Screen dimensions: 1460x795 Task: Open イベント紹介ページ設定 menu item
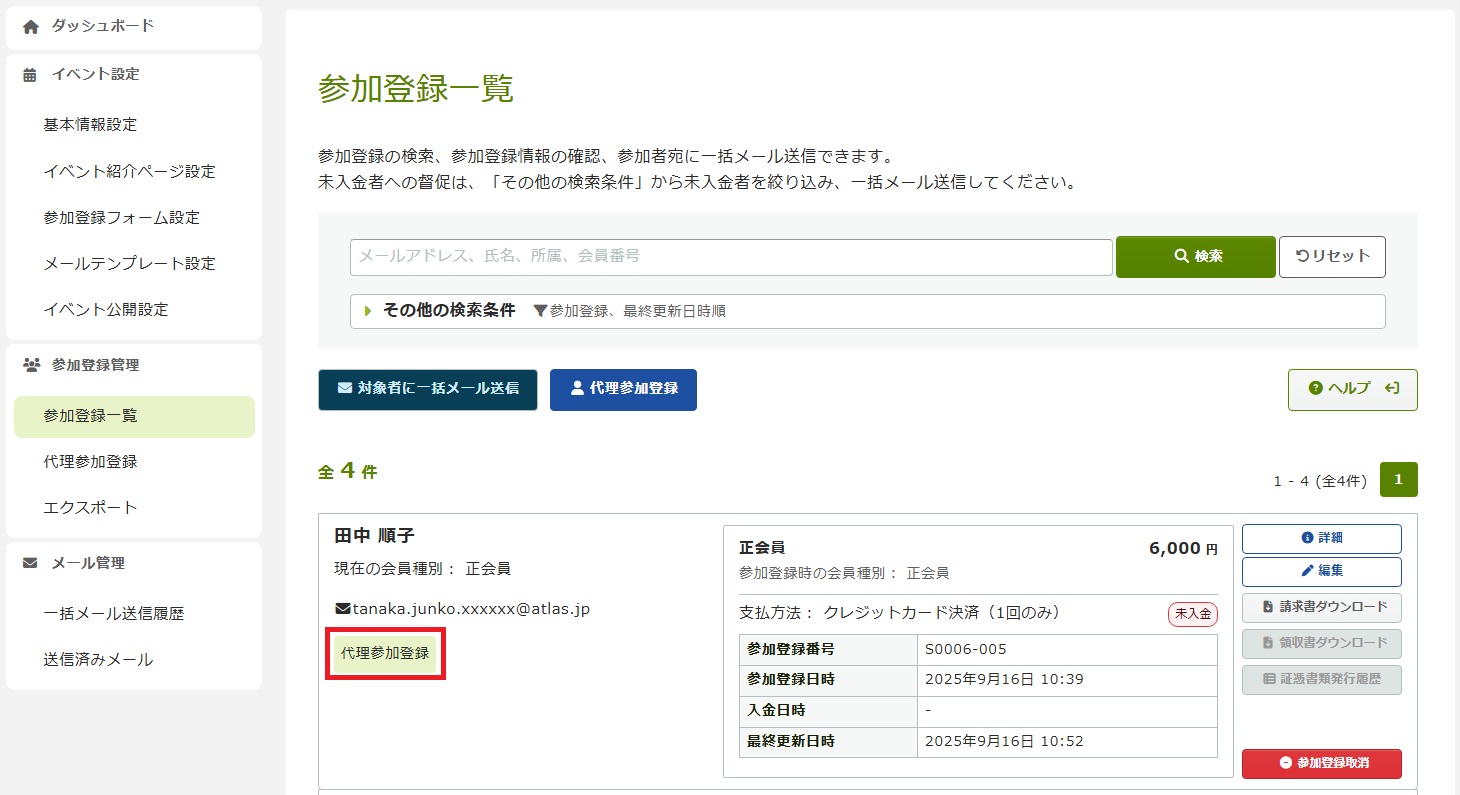129,171
